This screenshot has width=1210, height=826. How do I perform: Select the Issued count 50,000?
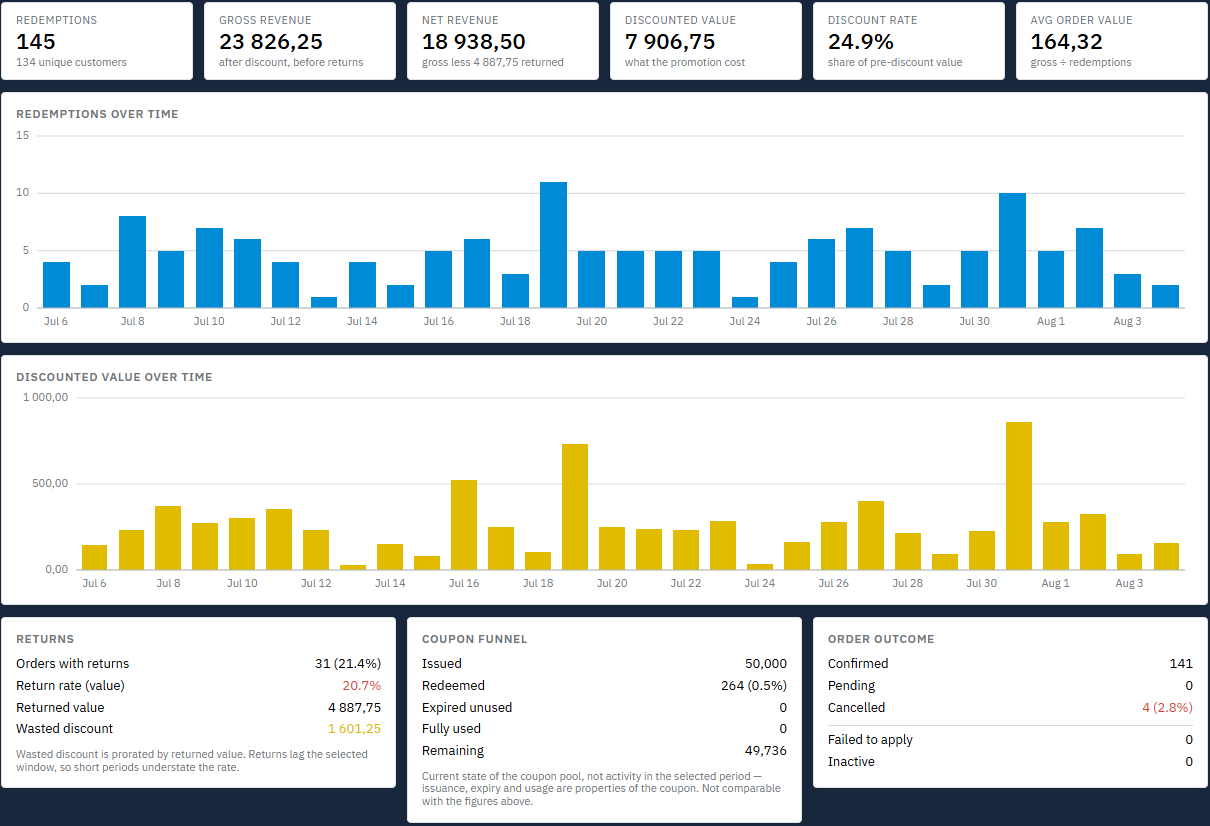click(767, 663)
